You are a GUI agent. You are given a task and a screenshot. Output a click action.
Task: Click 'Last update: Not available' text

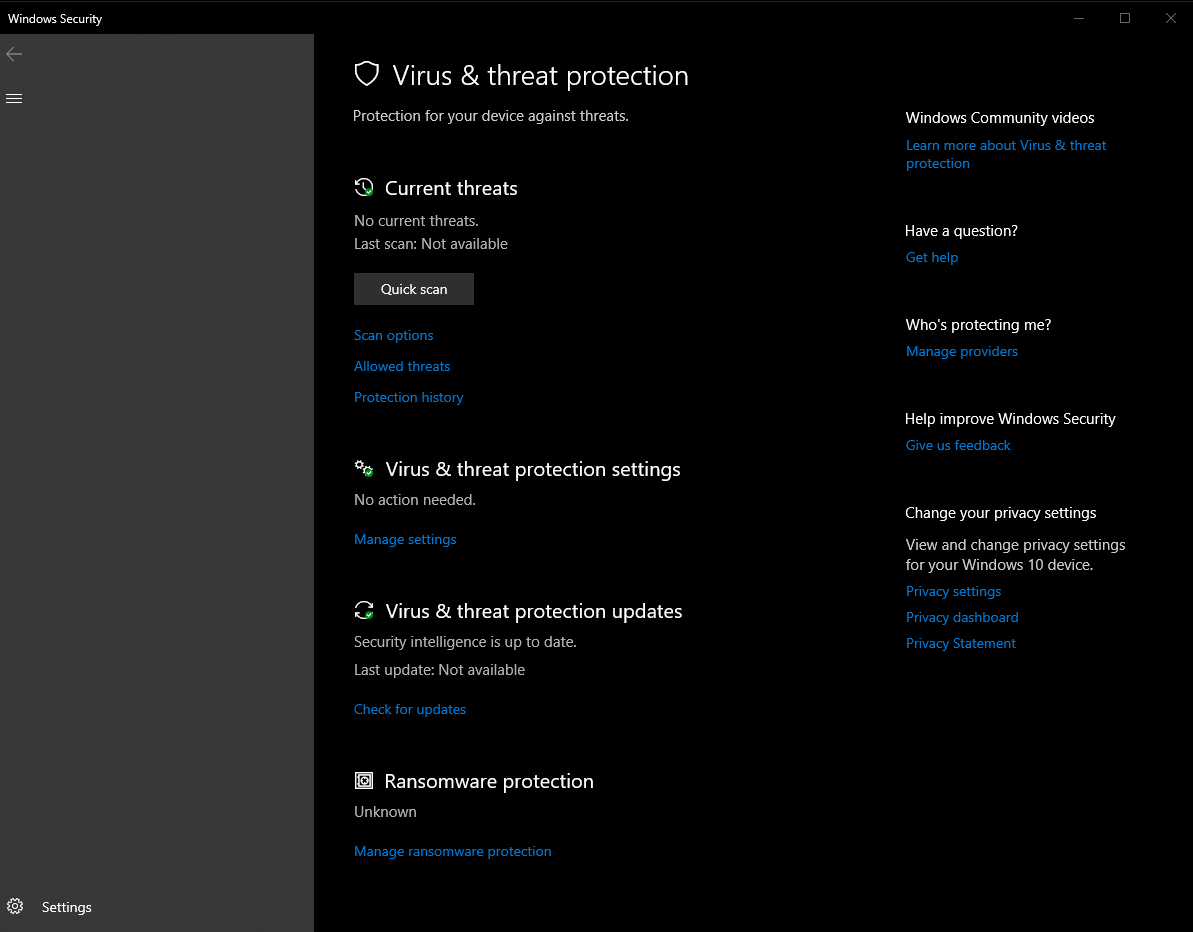[x=439, y=670]
